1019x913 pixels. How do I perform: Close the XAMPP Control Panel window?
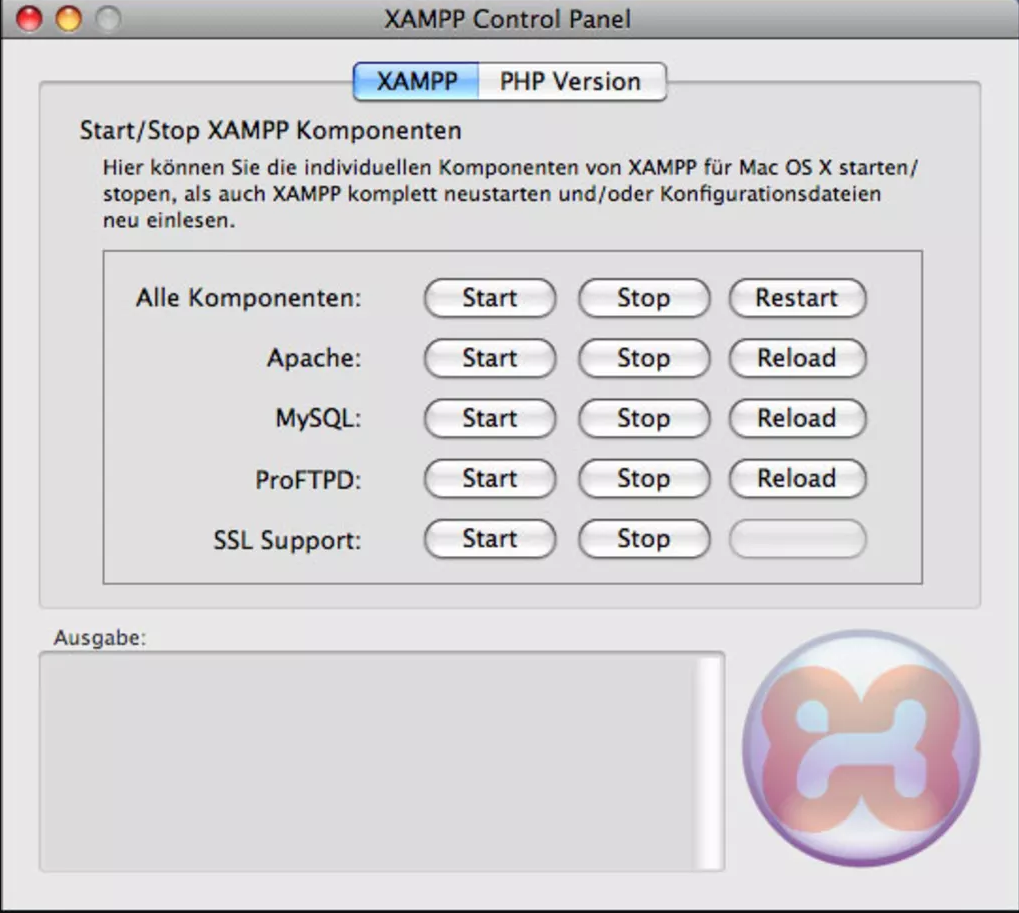(x=29, y=19)
